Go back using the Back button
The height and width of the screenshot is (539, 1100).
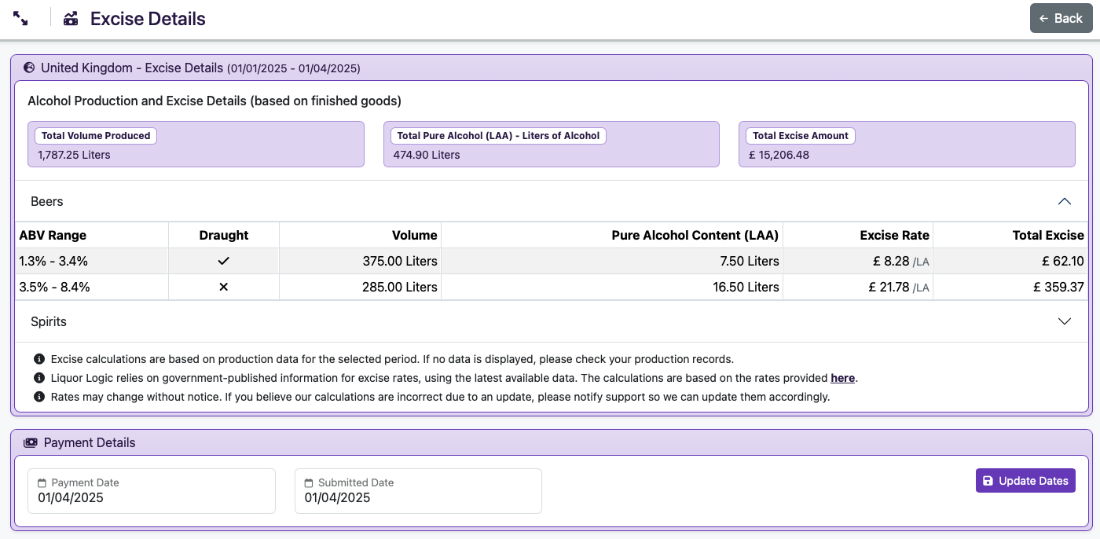pos(1061,18)
